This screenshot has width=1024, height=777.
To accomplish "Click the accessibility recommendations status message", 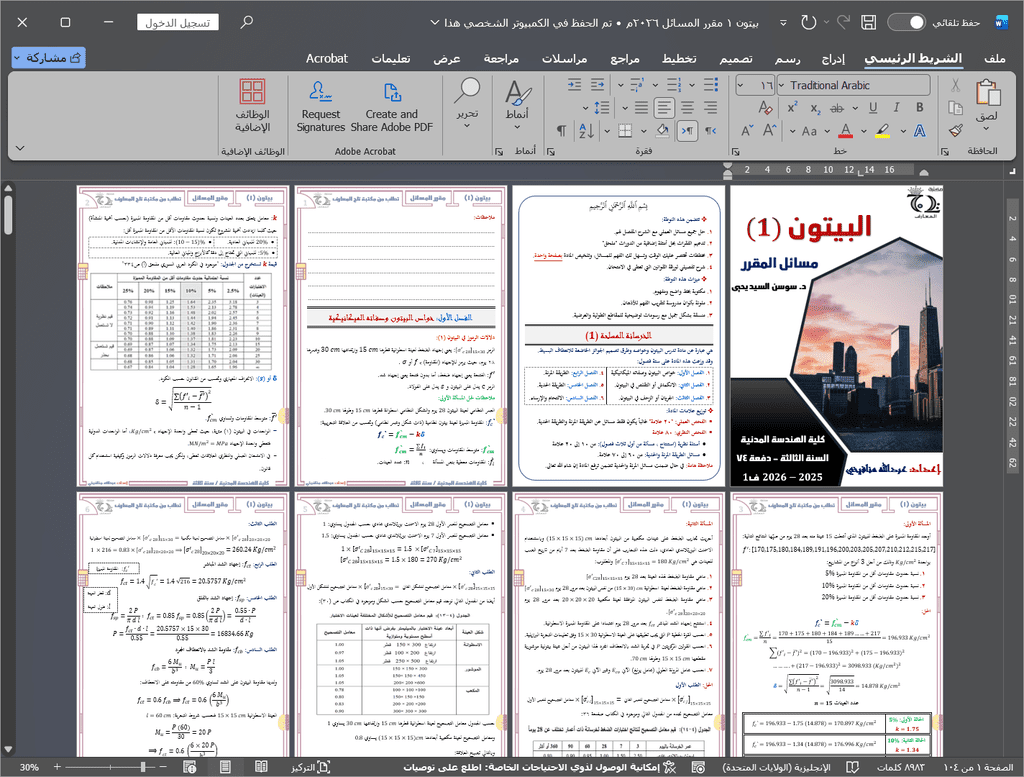I will (x=539, y=767).
